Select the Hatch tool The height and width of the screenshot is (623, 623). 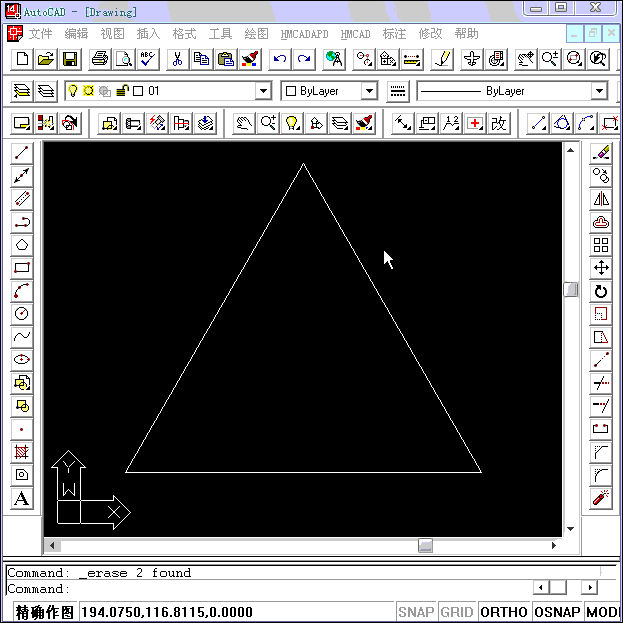[21, 452]
